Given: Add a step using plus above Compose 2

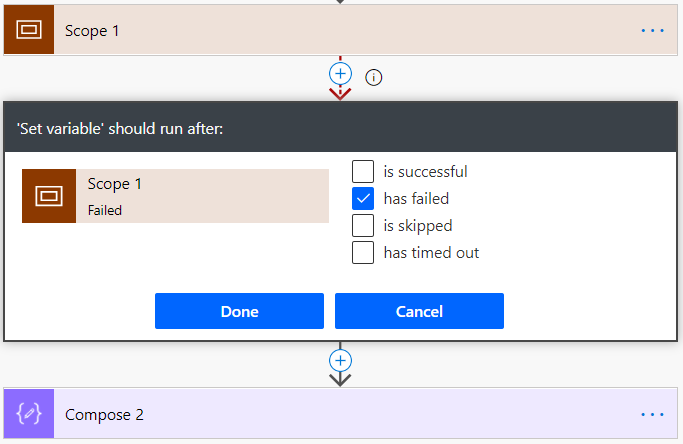Looking at the screenshot, I should point(340,360).
